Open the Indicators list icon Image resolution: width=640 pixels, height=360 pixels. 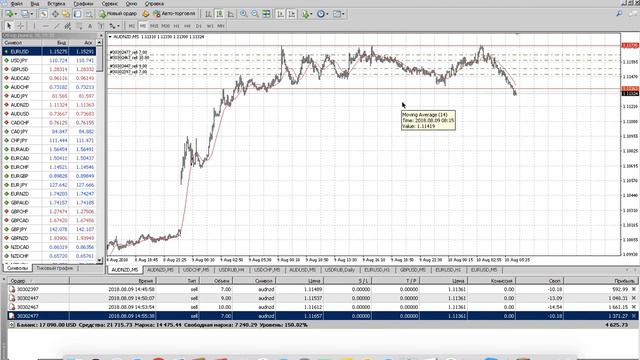click(306, 14)
